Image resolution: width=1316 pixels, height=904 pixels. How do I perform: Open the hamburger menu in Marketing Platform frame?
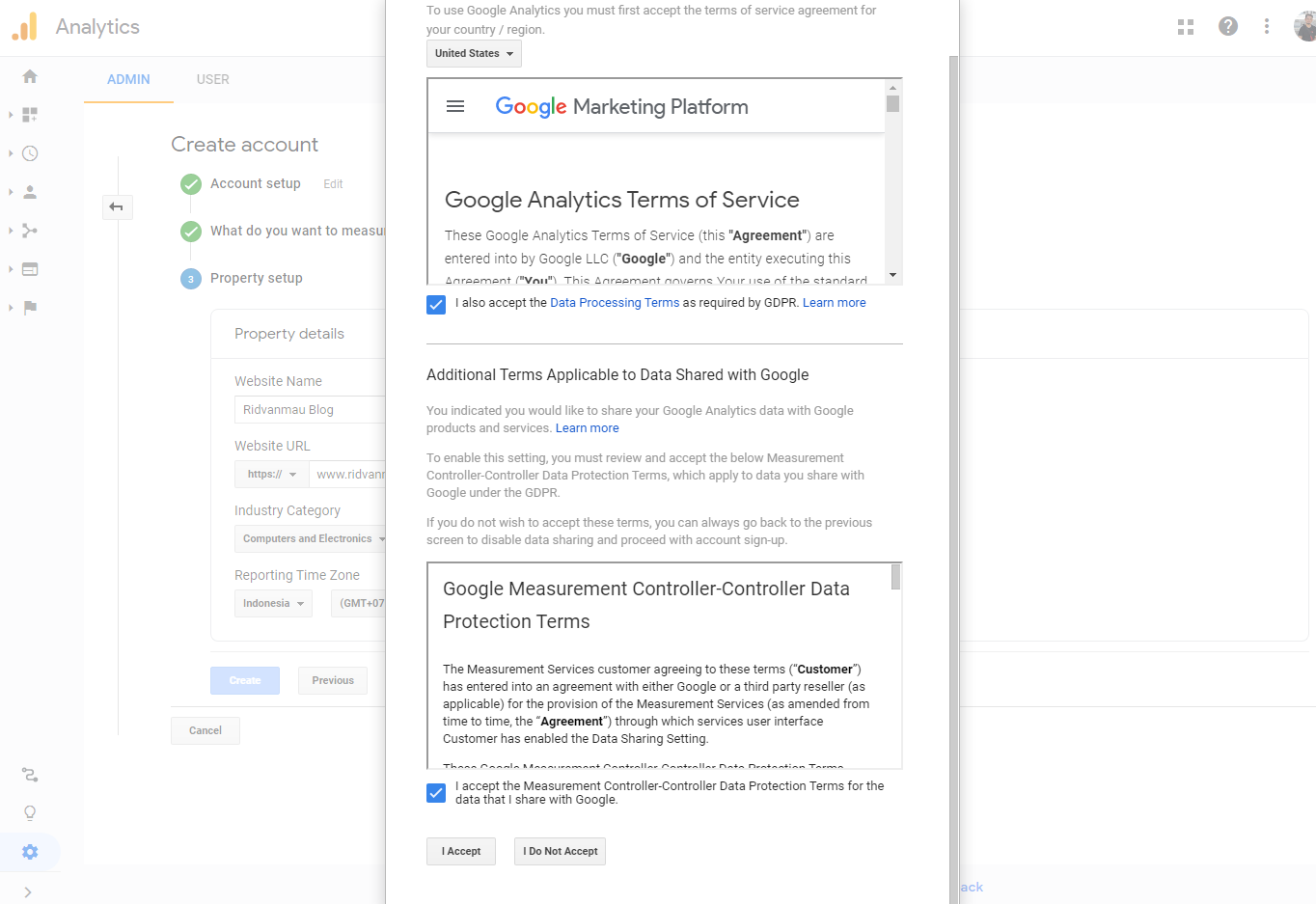455,106
